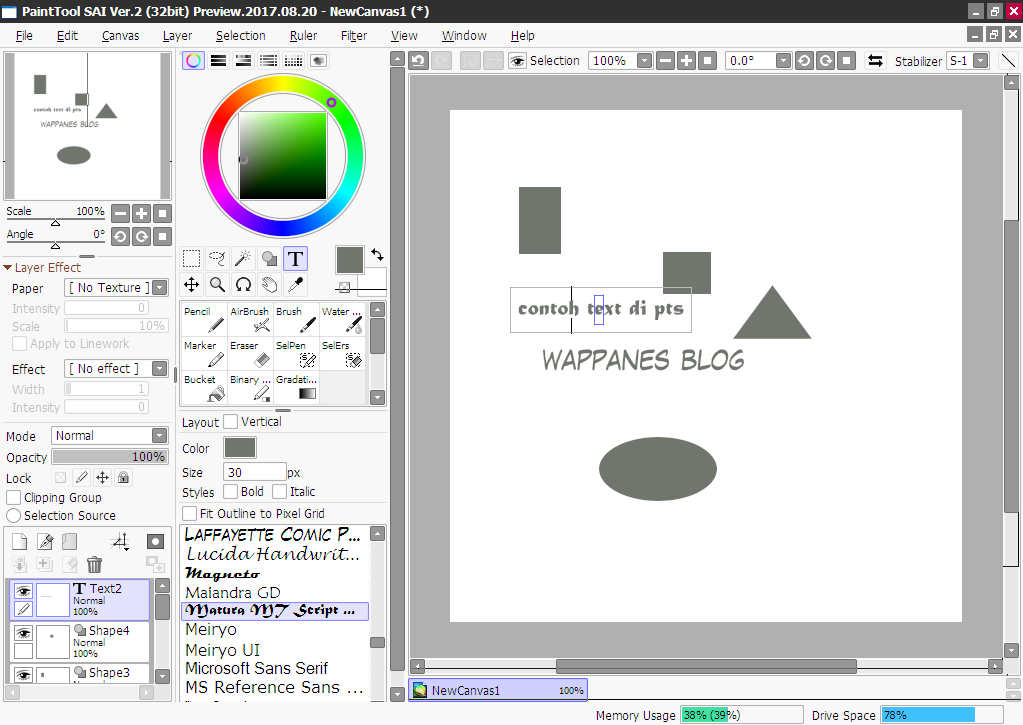
Task: Select the SelPen tool
Action: pos(295,354)
